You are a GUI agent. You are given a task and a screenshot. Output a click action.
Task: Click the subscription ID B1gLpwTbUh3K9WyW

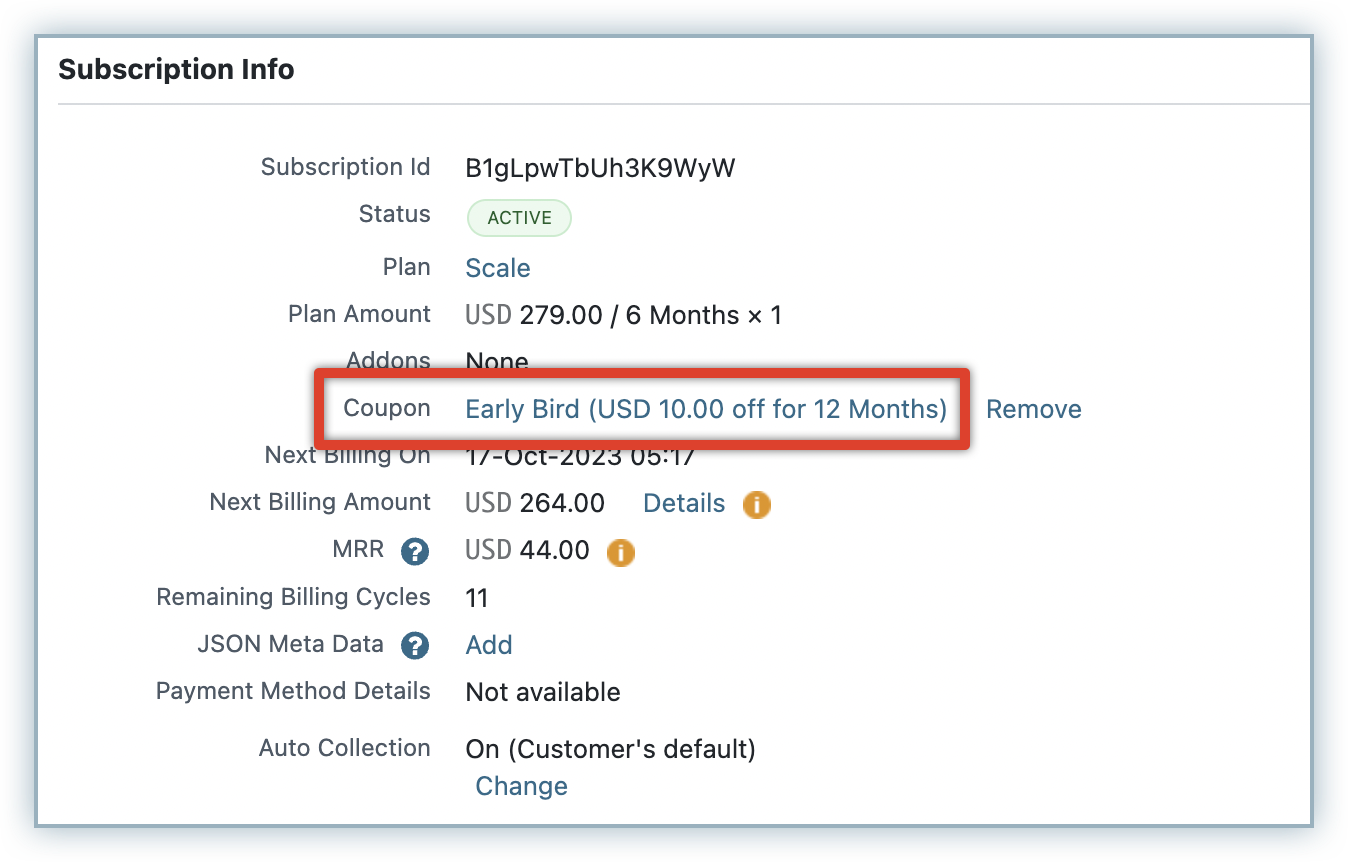click(x=600, y=168)
